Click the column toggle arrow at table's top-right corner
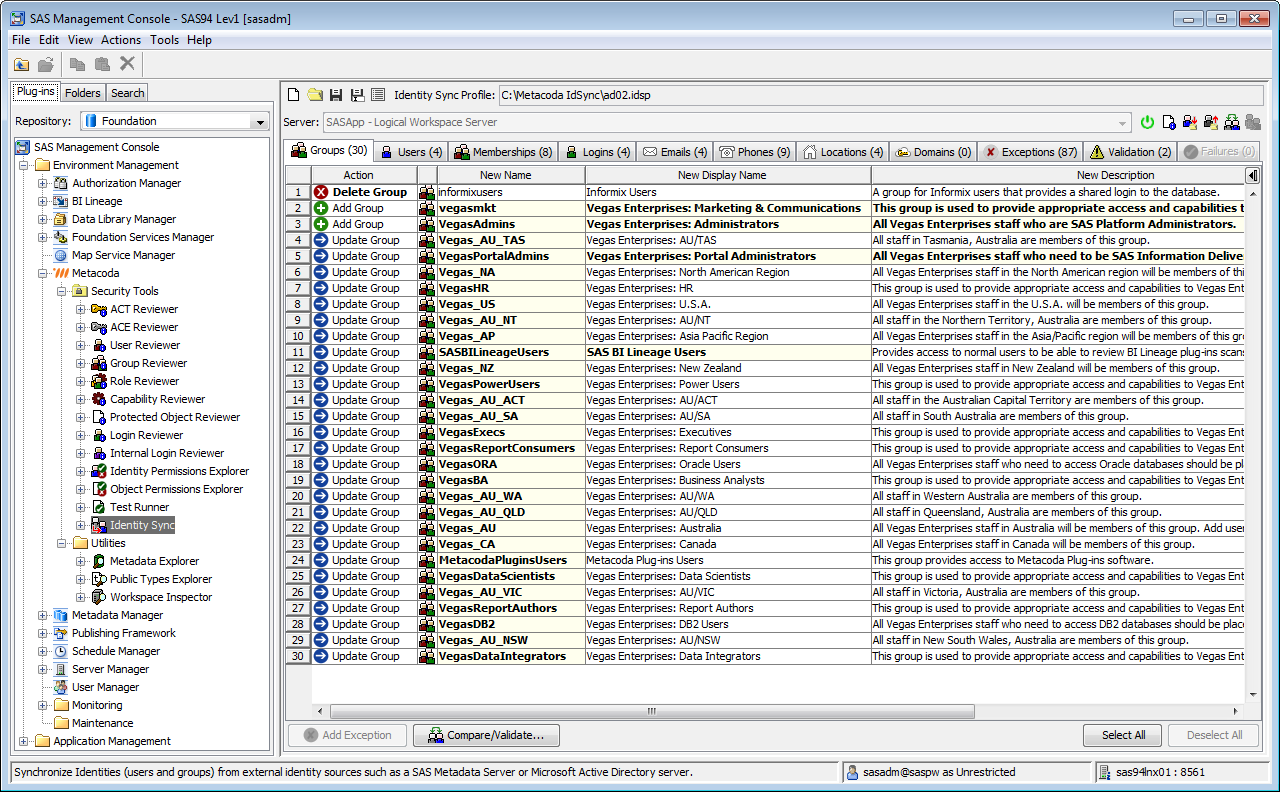The image size is (1280, 792). coord(1252,175)
